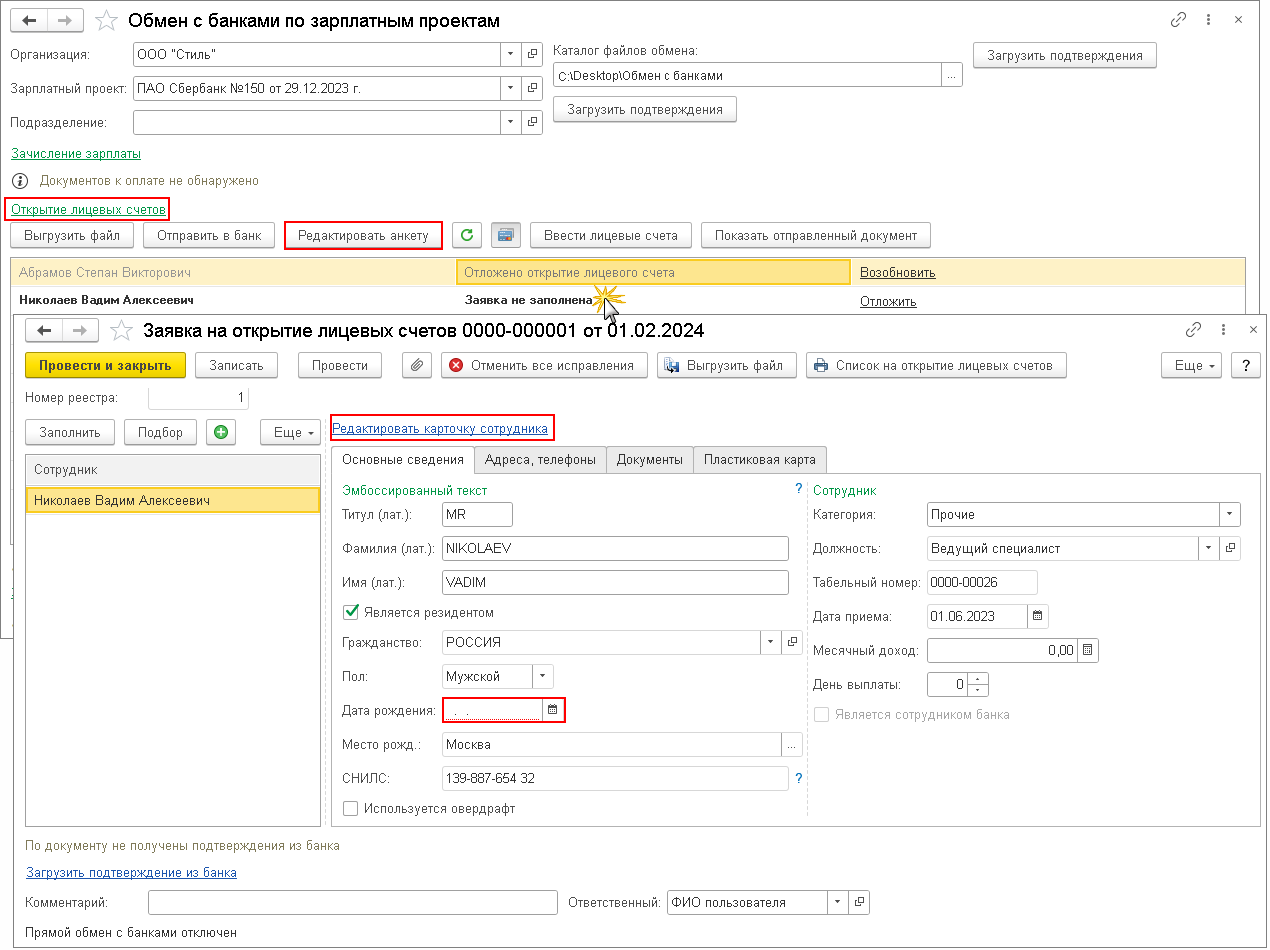Click the bank card icon button
Image resolution: width=1270 pixels, height=950 pixels.
(505, 235)
